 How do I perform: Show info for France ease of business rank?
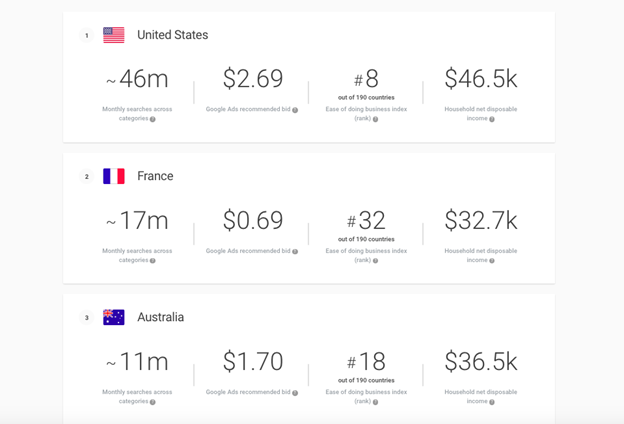pyautogui.click(x=375, y=261)
